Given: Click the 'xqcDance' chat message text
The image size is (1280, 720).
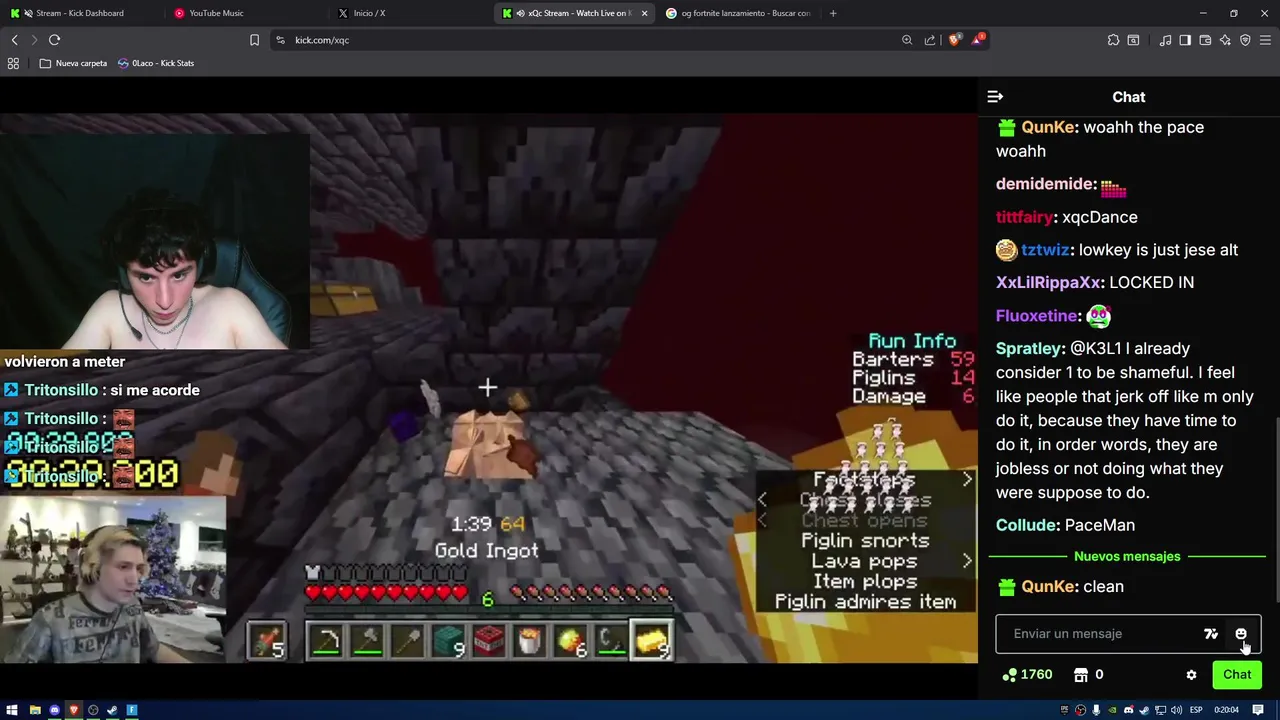Looking at the screenshot, I should (1100, 217).
